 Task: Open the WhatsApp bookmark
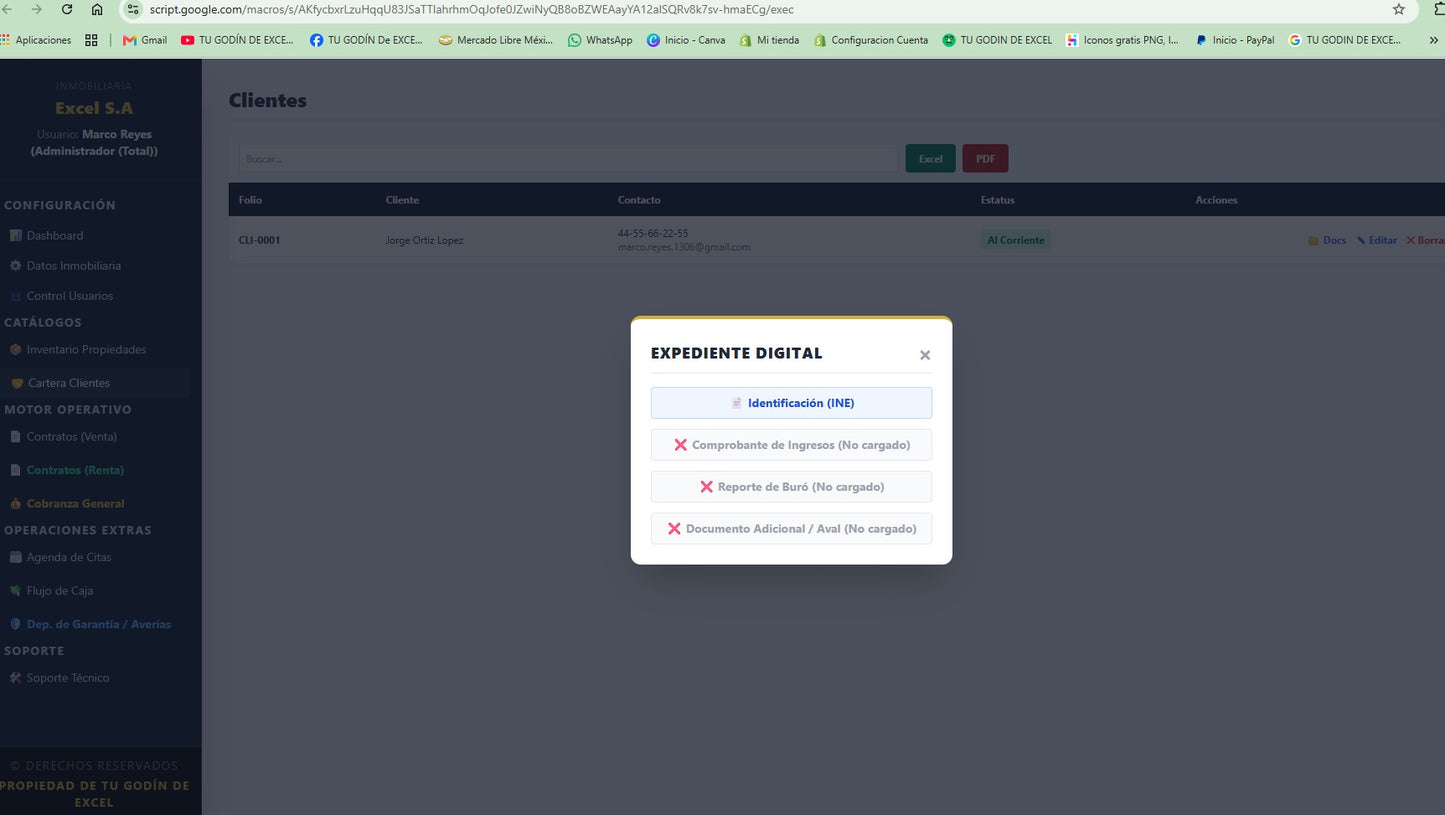pos(600,40)
